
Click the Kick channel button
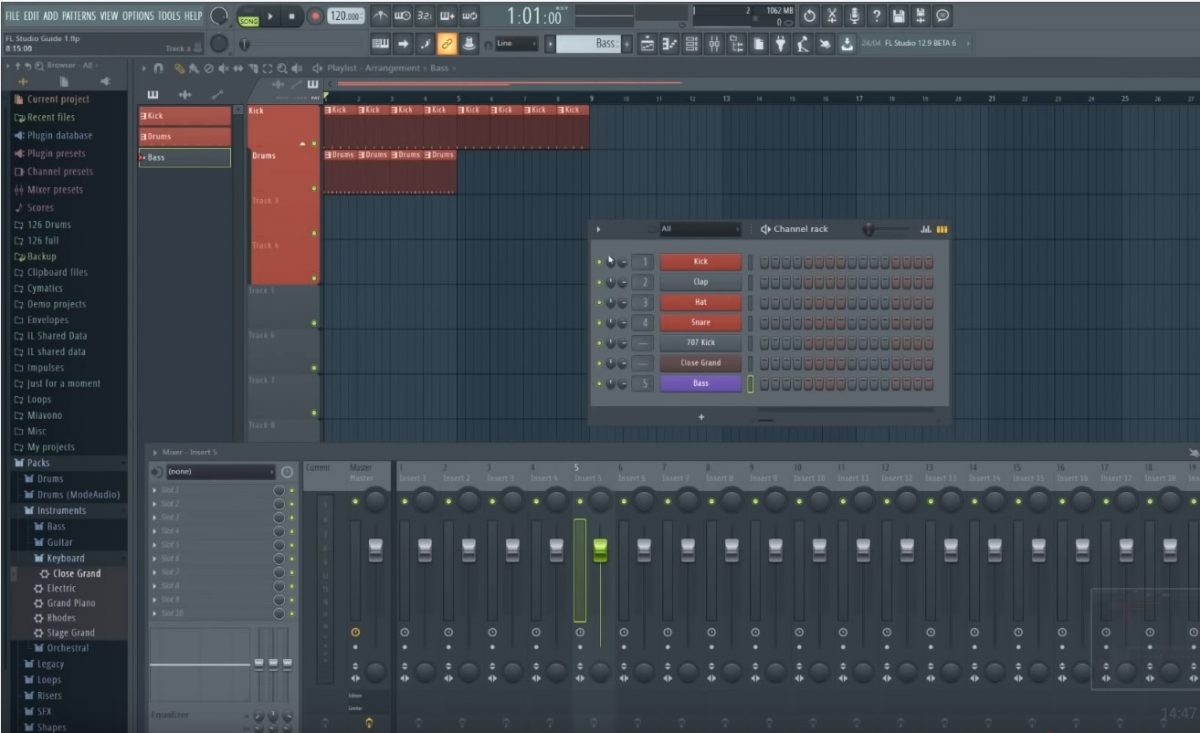point(700,262)
